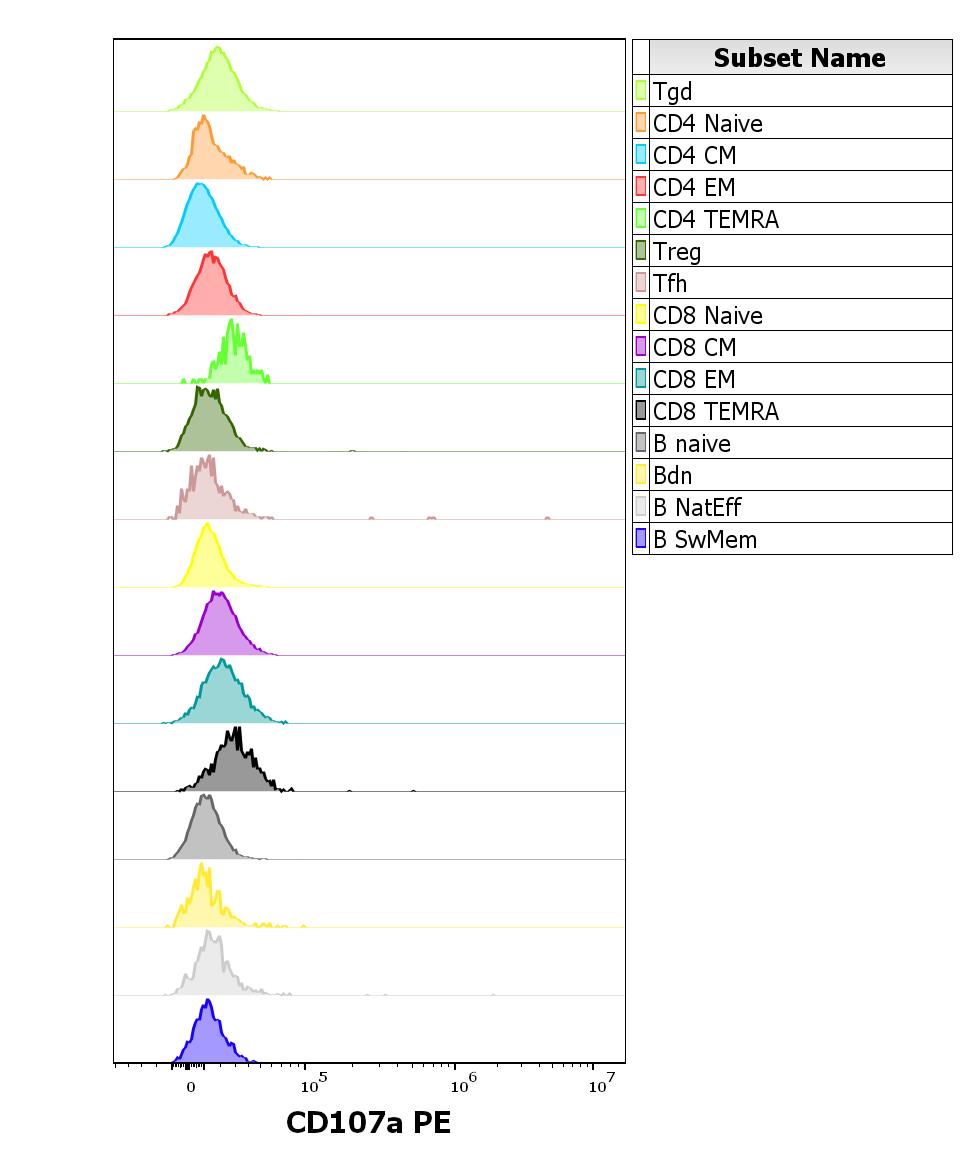
Task: Select the B SwMem blue swatch
Action: [x=640, y=539]
